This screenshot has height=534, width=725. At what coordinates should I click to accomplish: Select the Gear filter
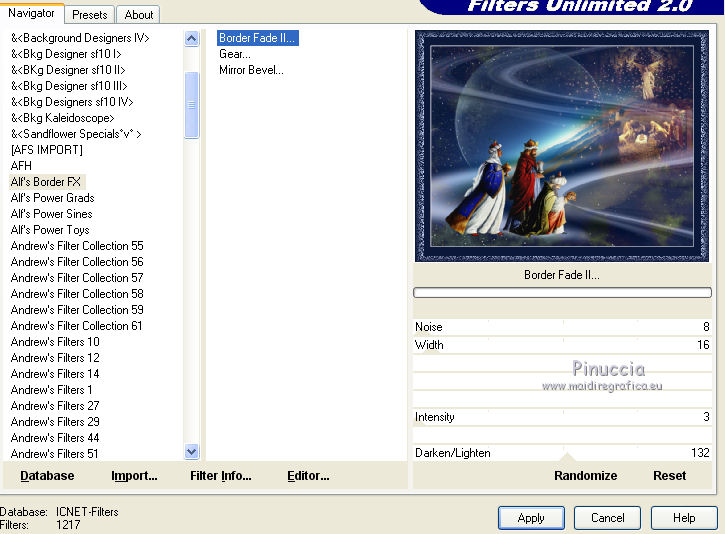pyautogui.click(x=235, y=54)
